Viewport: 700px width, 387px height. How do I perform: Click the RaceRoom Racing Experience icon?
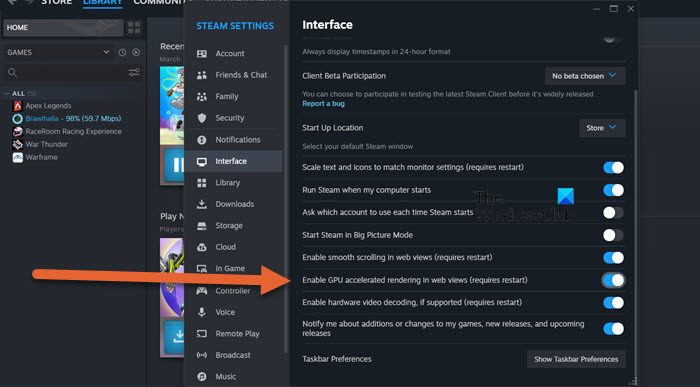click(x=17, y=132)
